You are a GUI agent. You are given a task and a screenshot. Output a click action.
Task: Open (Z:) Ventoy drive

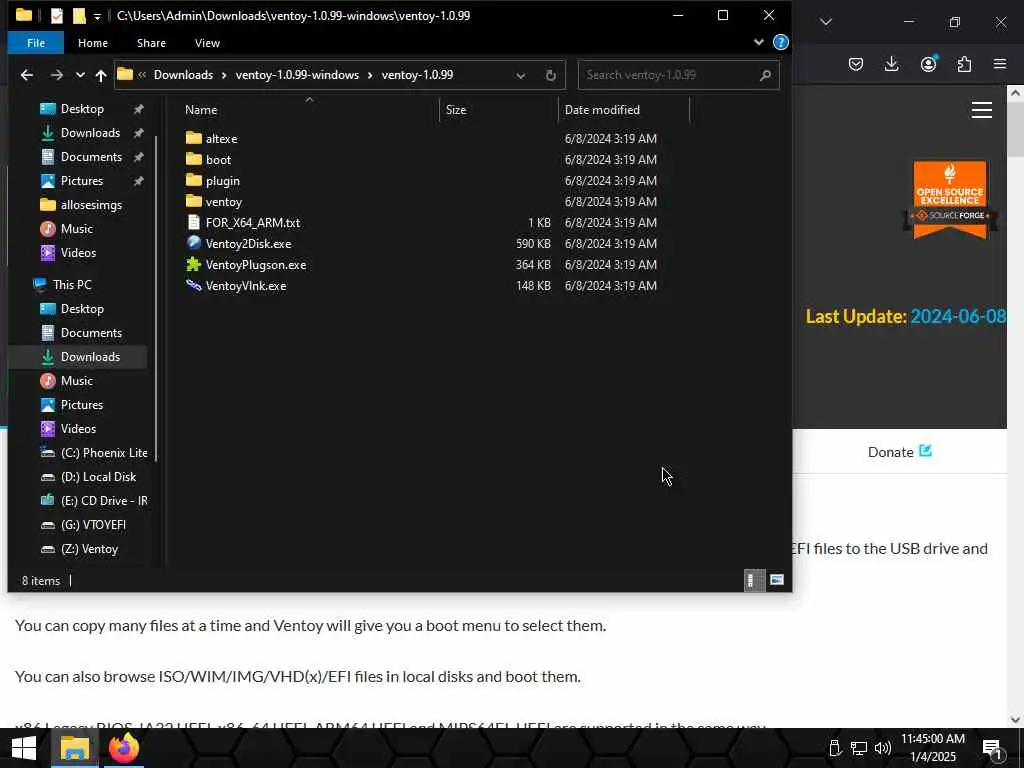pos(89,549)
